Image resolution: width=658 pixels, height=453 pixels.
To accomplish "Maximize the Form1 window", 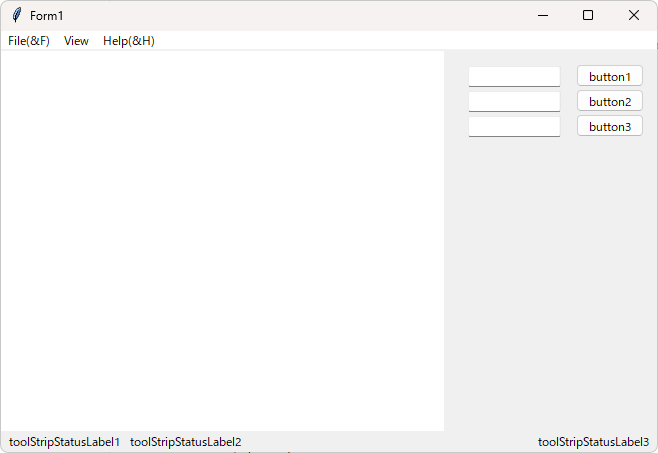I will click(588, 16).
